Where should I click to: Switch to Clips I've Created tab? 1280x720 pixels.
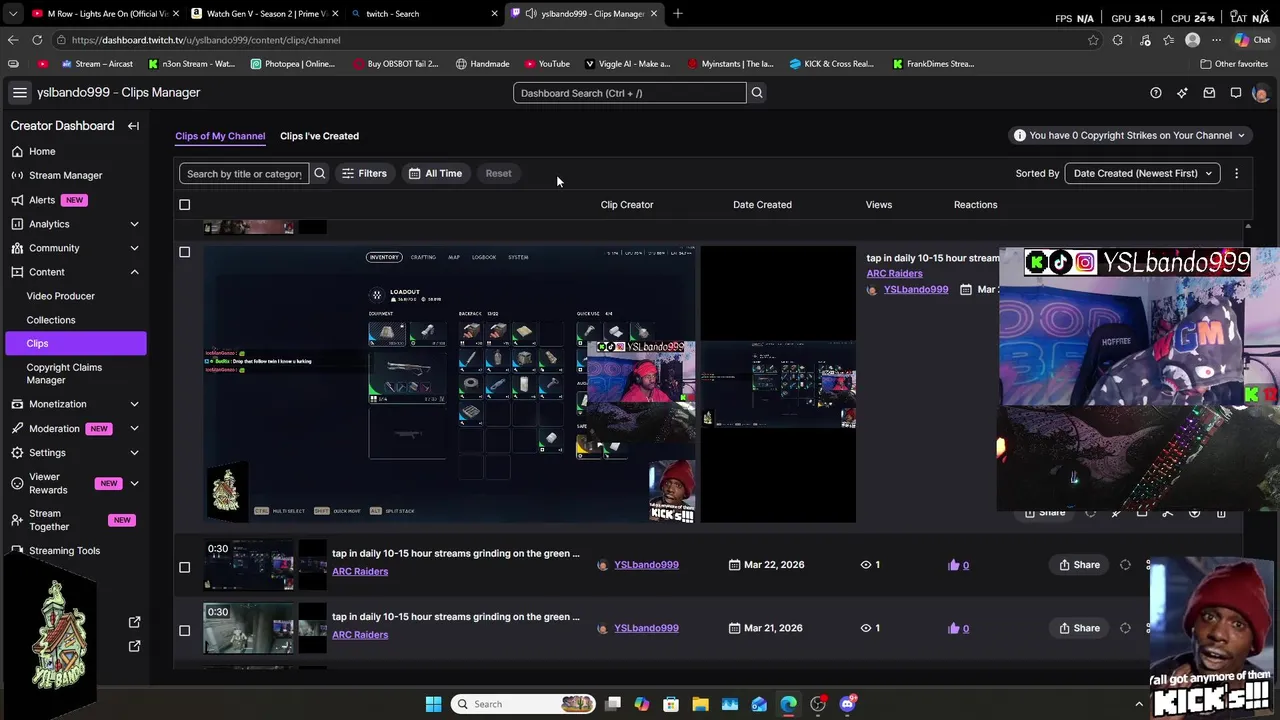(319, 136)
